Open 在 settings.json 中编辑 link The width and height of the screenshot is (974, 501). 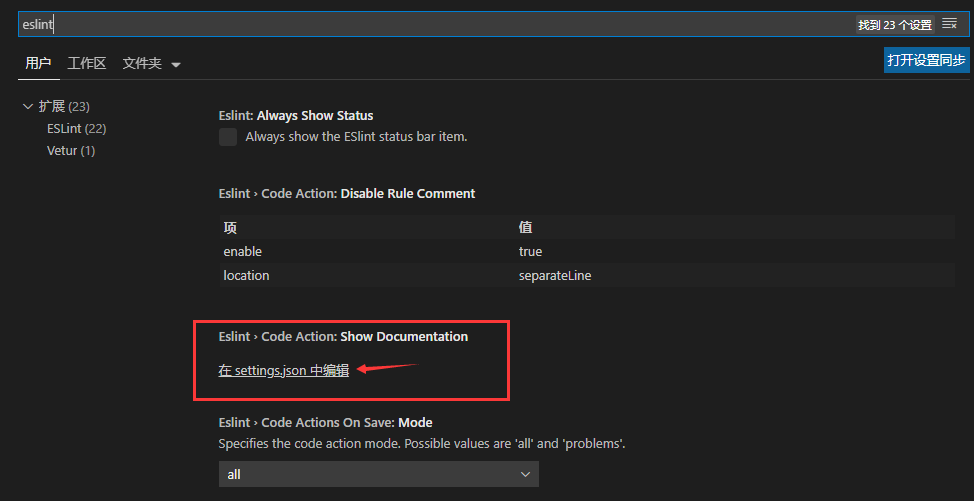coord(283,371)
